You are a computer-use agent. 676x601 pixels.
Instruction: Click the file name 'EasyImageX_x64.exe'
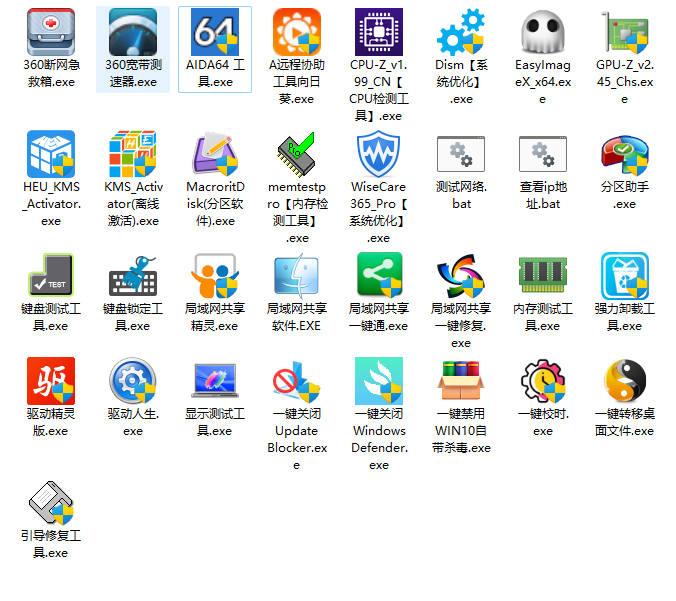coord(542,82)
